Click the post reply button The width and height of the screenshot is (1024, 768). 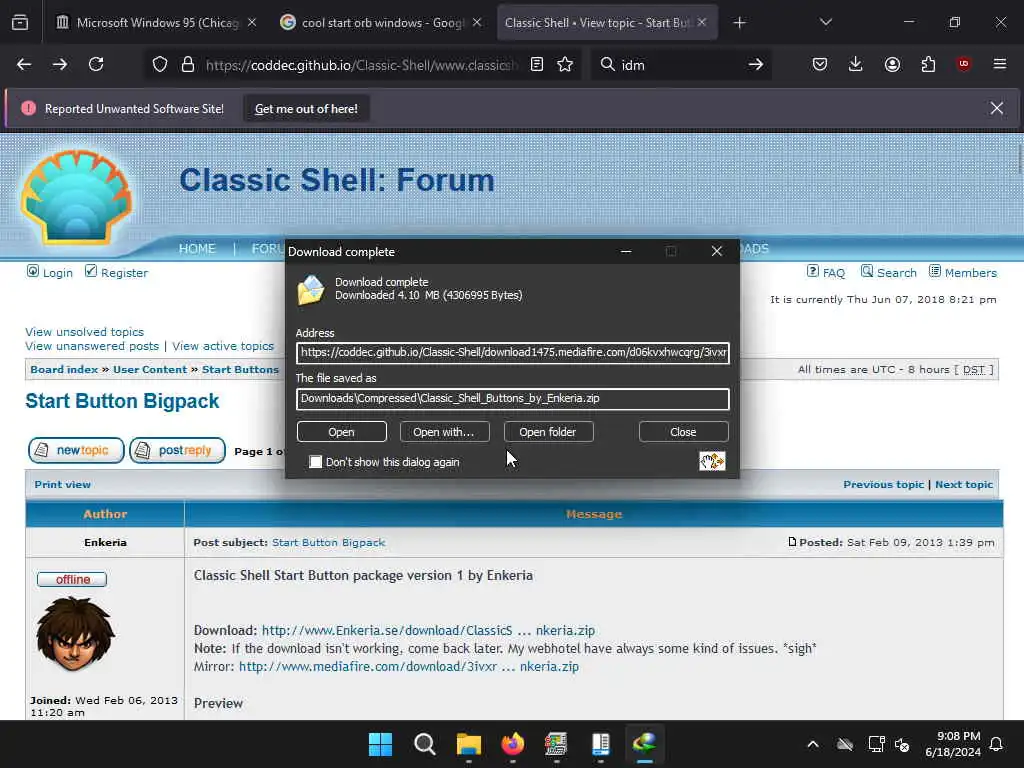(178, 451)
